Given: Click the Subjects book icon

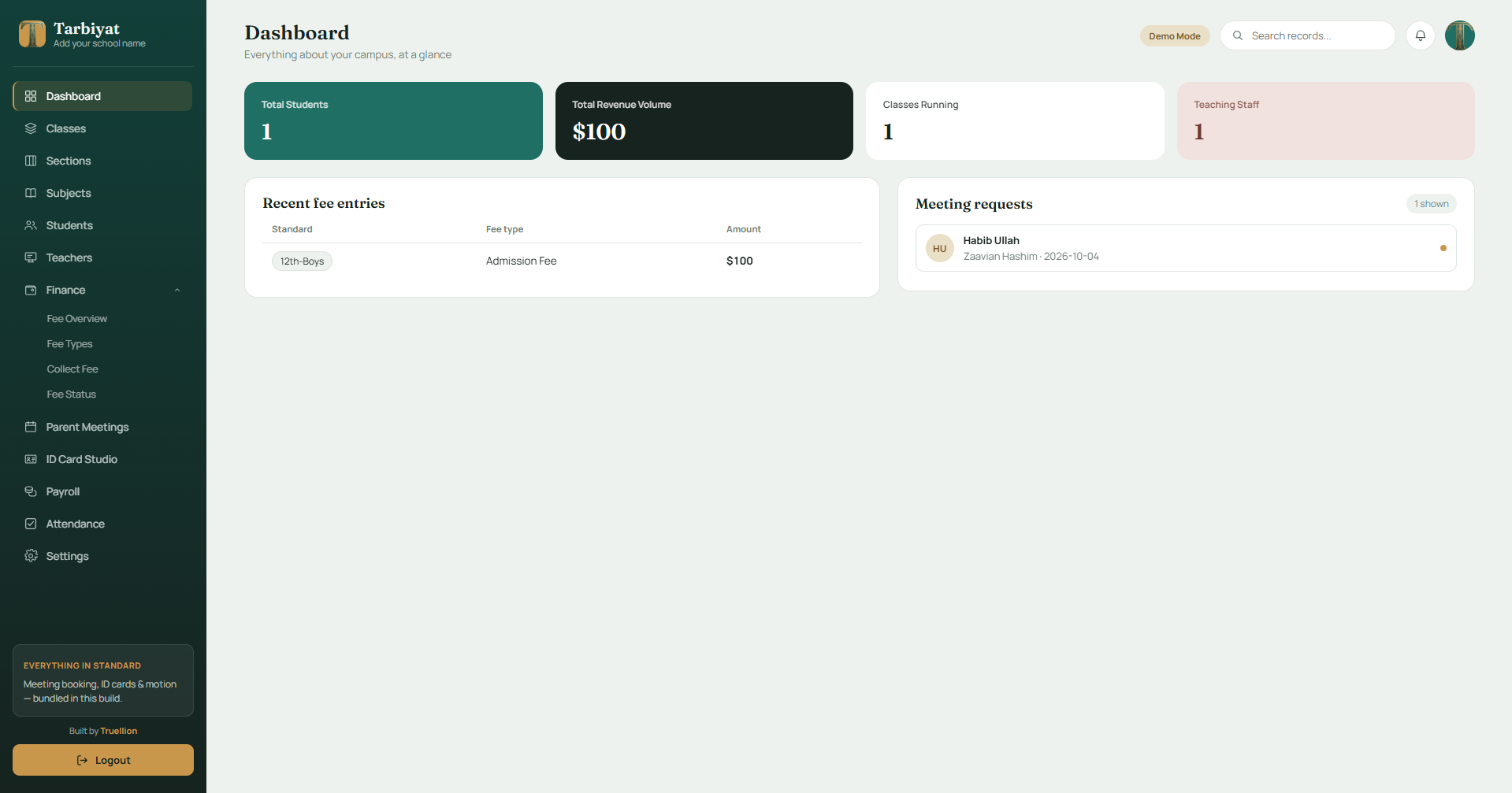Looking at the screenshot, I should [31, 193].
